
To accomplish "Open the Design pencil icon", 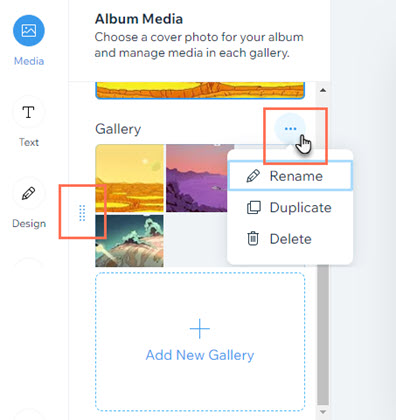I will coord(28,193).
